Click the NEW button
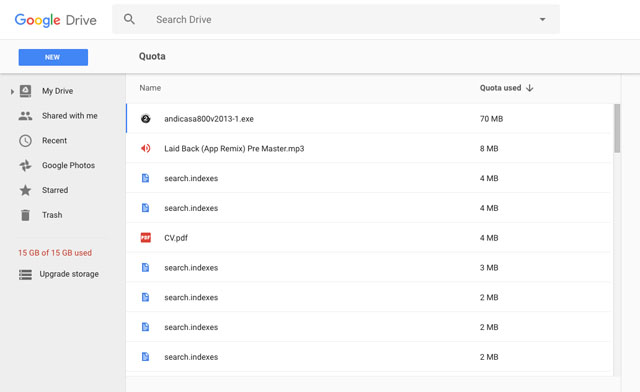The height and width of the screenshot is (392, 640). click(x=53, y=57)
